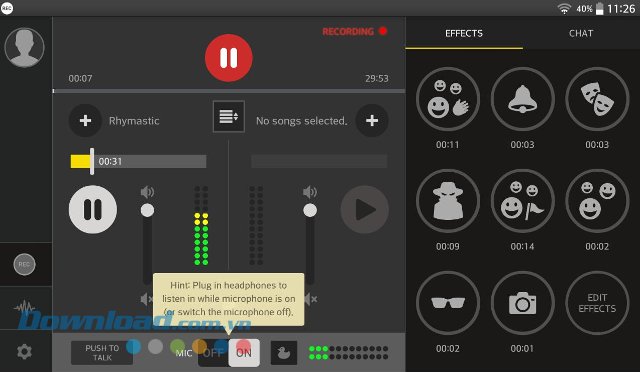The image size is (640, 372).
Task: Pause the Rhymastic track playback
Action: tap(93, 209)
